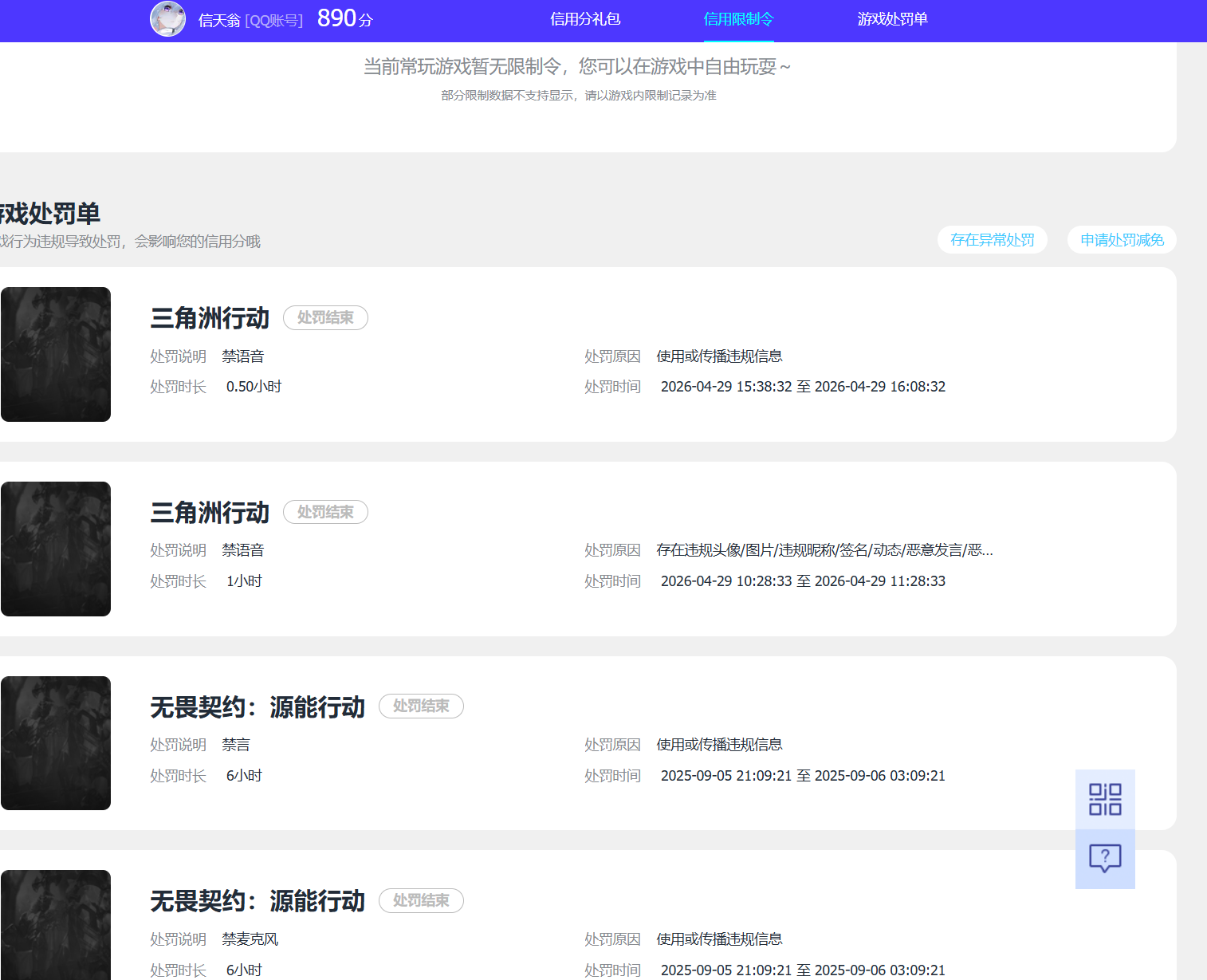This screenshot has height=980, width=1207.
Task: Click 无畏契约 title of 禁言 penalty
Action: coord(258,707)
